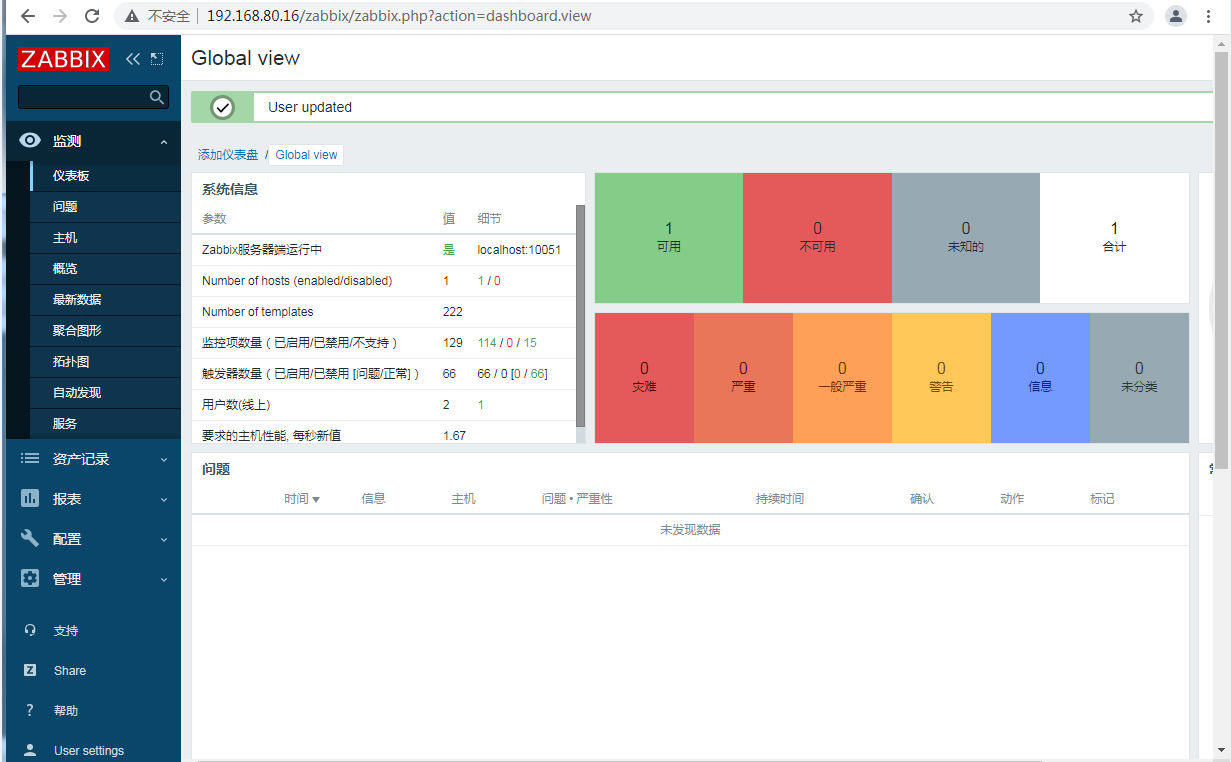Screen dimensions: 1231x762
Task: Click the green 可用 host tile
Action: pyautogui.click(x=668, y=238)
